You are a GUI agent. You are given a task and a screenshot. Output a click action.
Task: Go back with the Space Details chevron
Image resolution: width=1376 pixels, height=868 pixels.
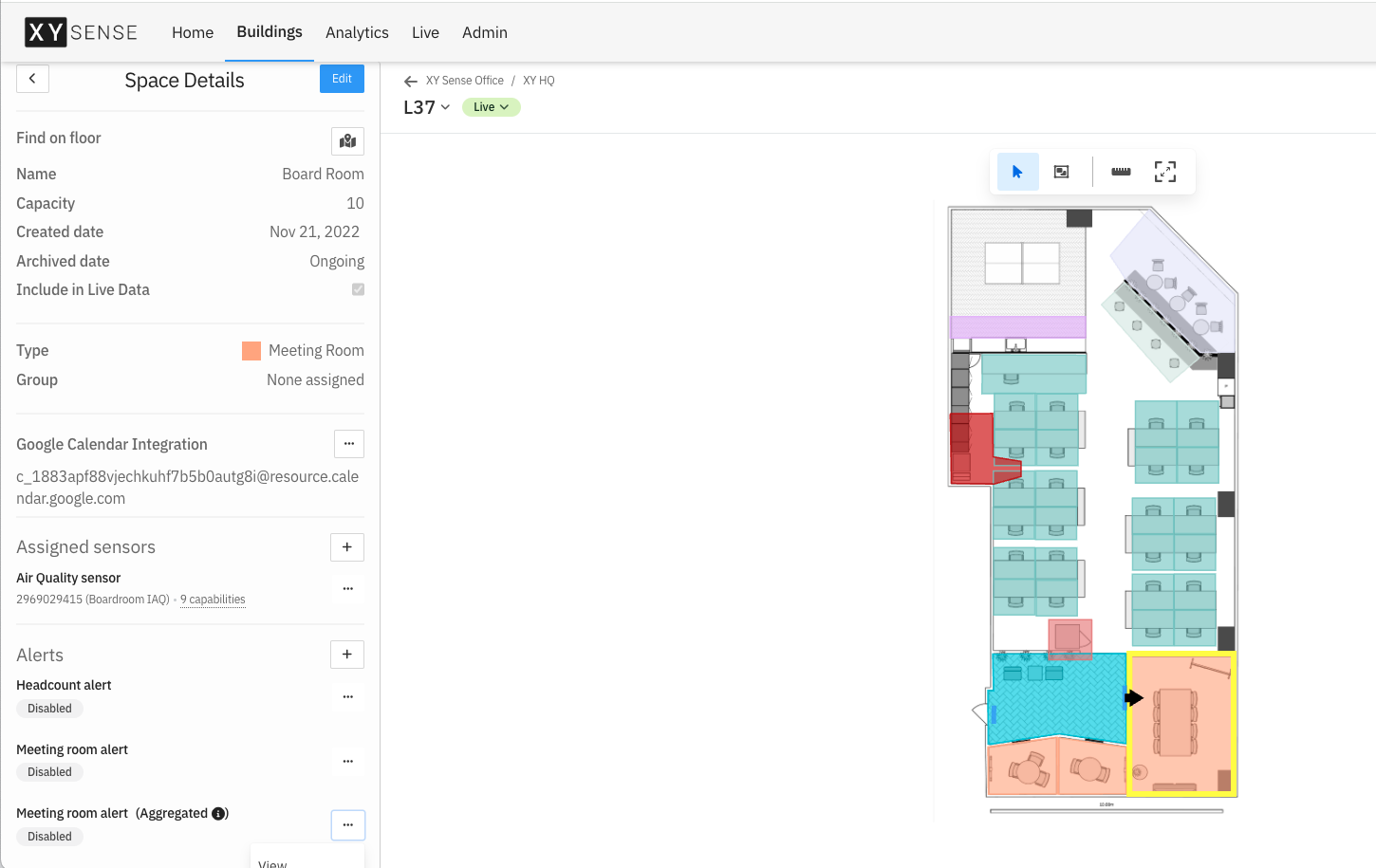click(x=32, y=79)
